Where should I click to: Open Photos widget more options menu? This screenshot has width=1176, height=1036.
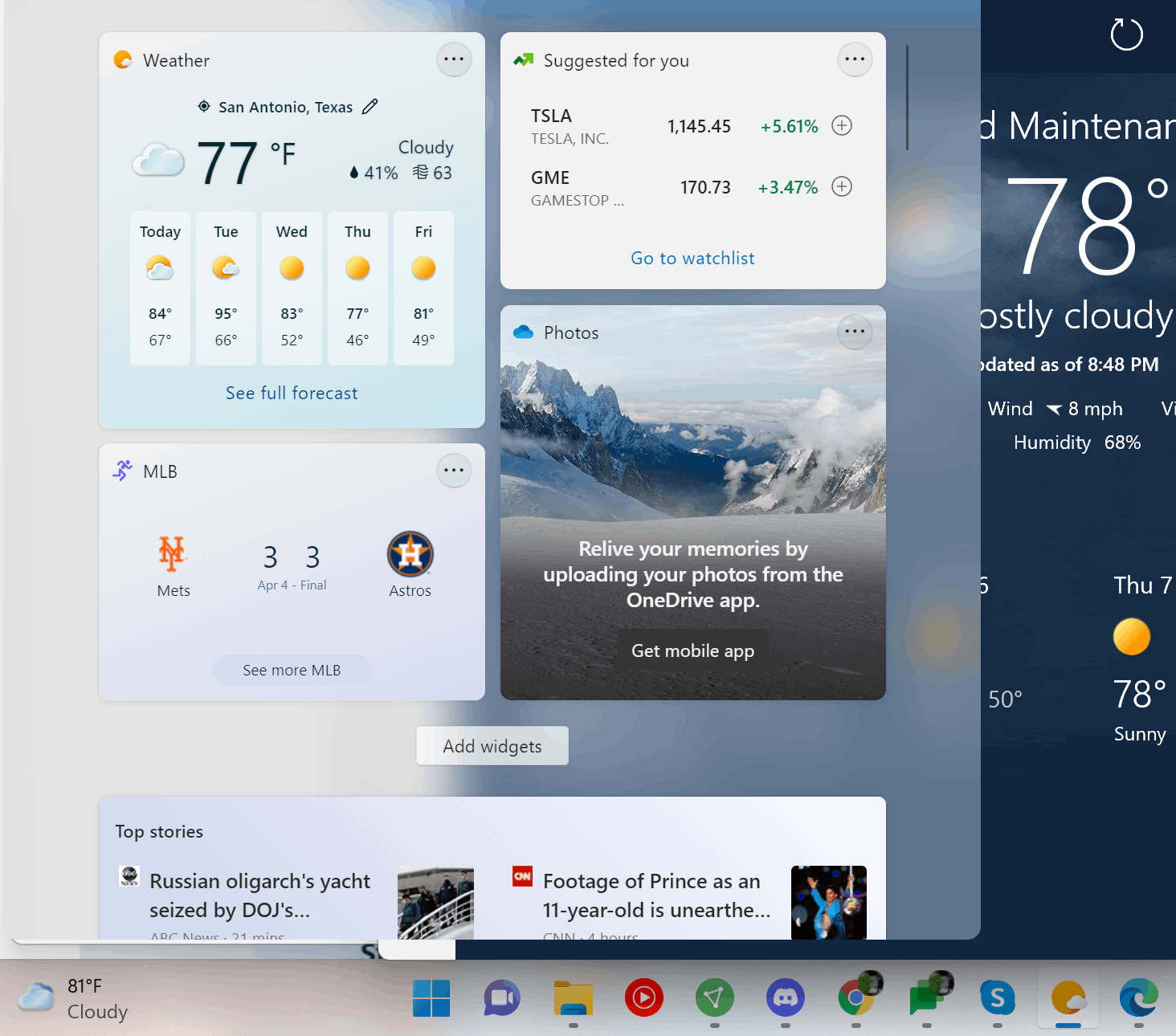coord(855,332)
